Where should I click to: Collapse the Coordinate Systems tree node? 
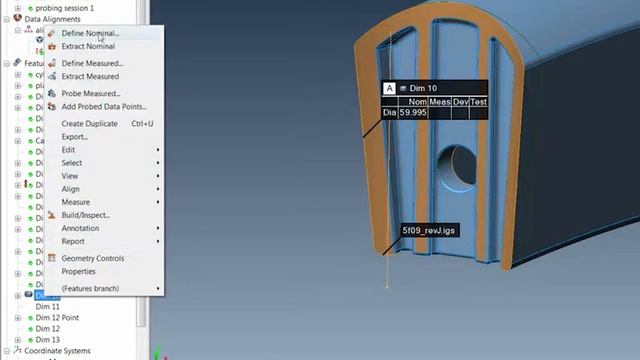7,351
